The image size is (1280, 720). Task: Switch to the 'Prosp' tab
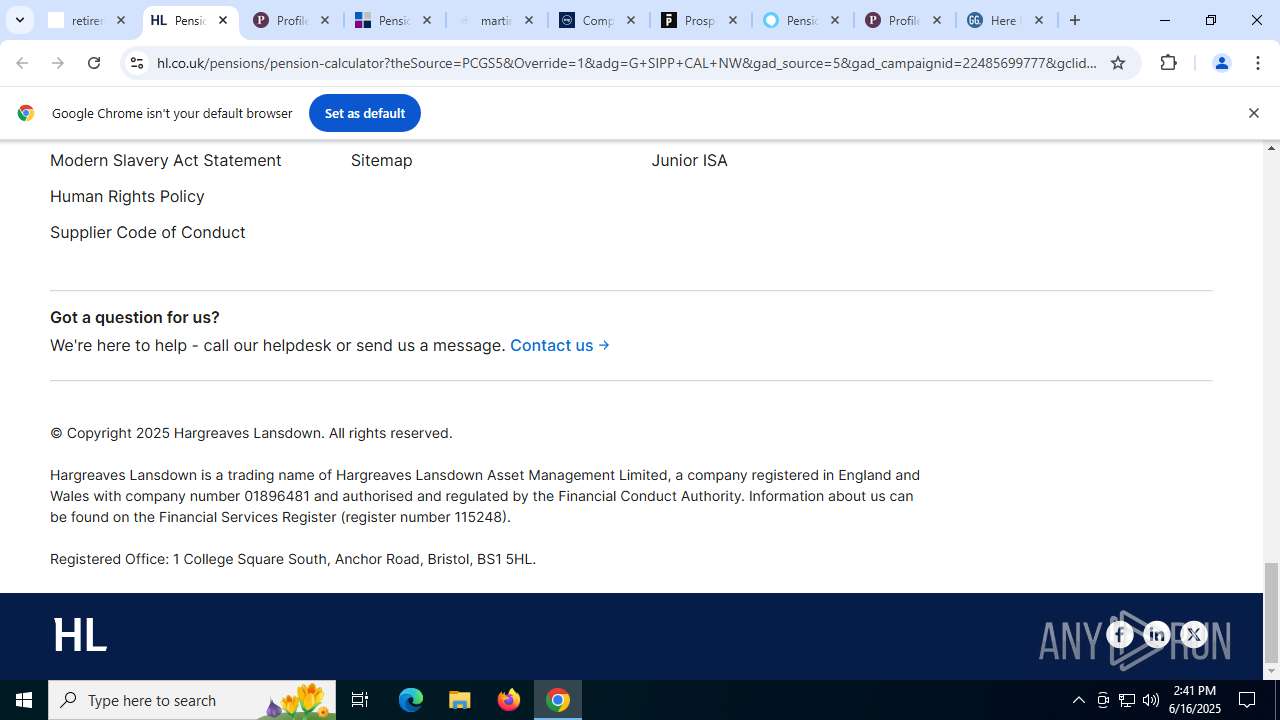700,20
